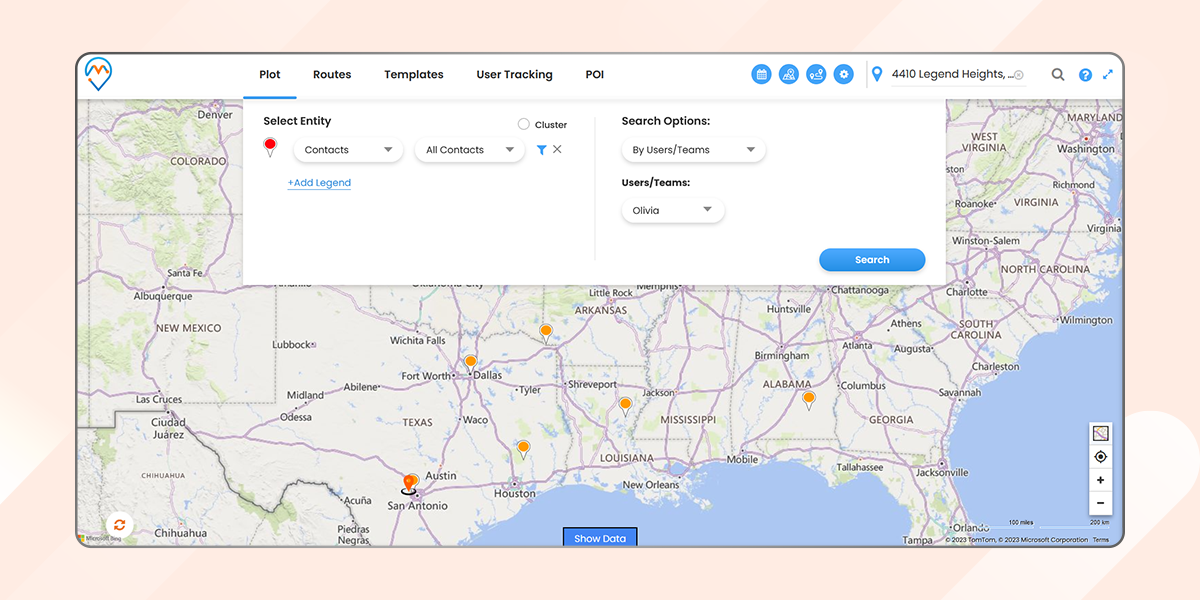Open the settings gear icon
Image resolution: width=1200 pixels, height=600 pixels.
coord(844,74)
